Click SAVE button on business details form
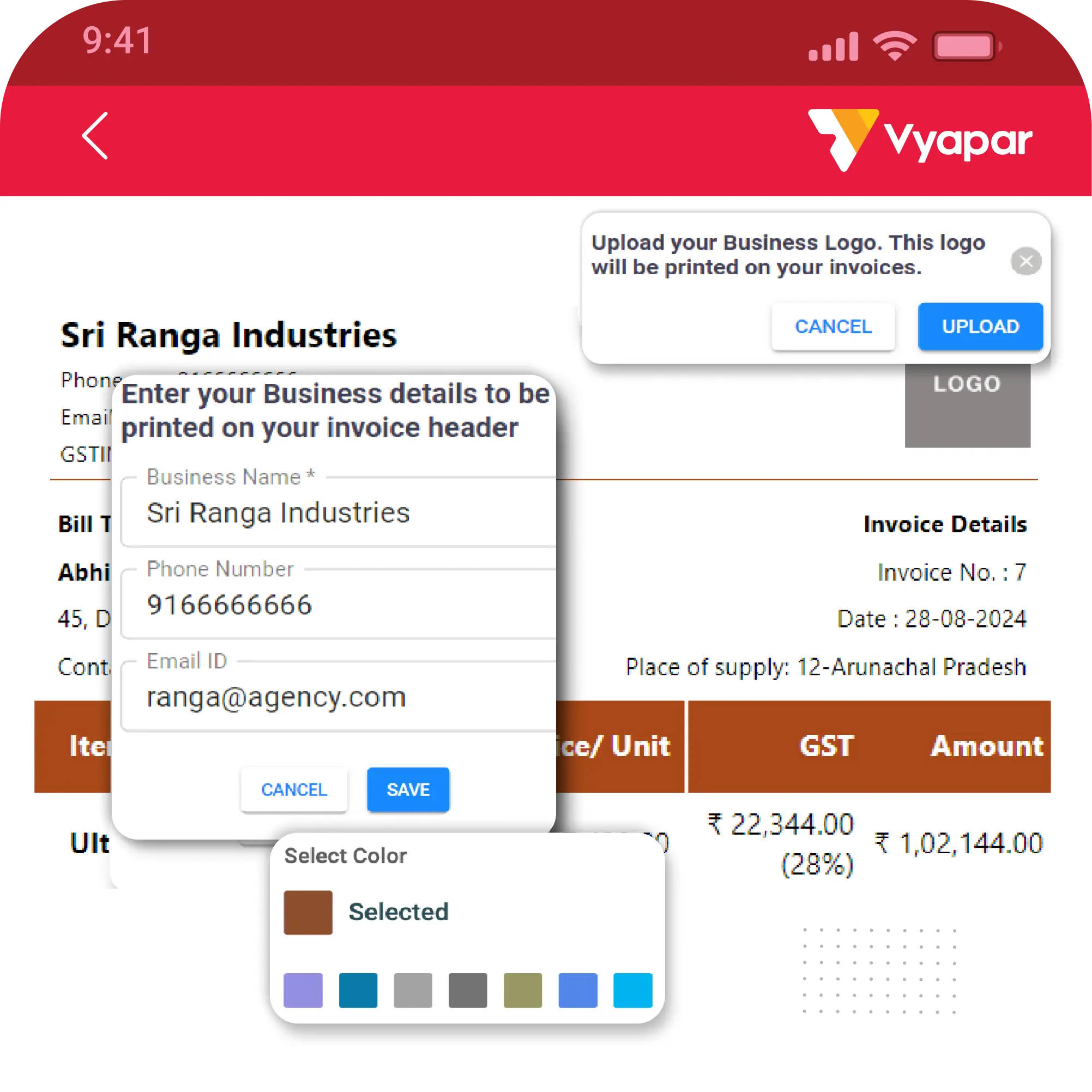 coord(409,789)
